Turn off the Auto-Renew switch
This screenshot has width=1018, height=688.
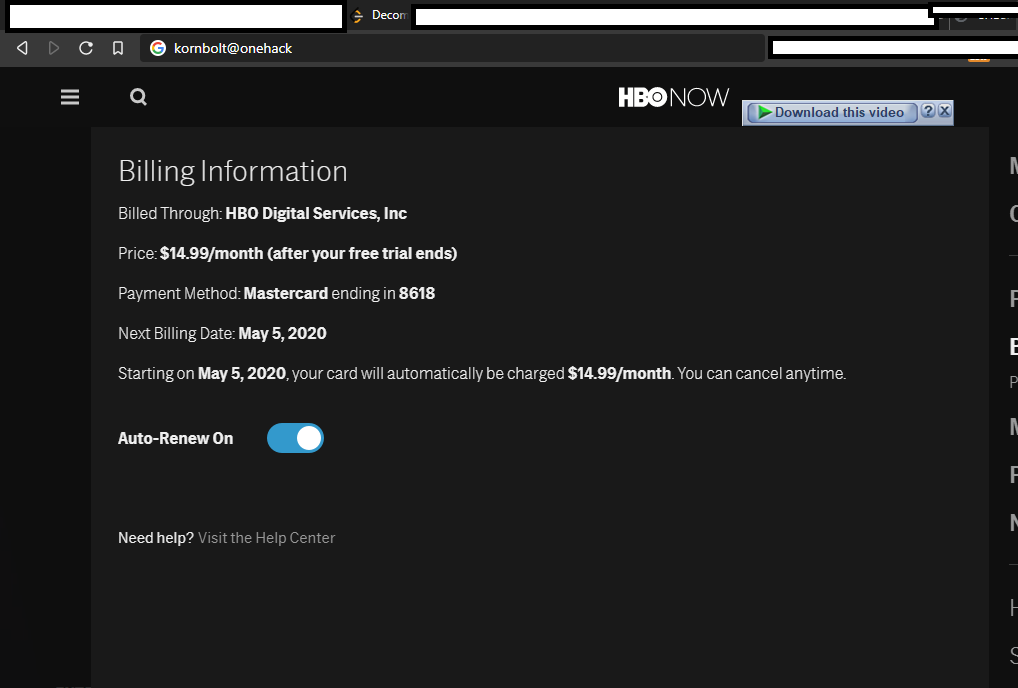pyautogui.click(x=295, y=438)
